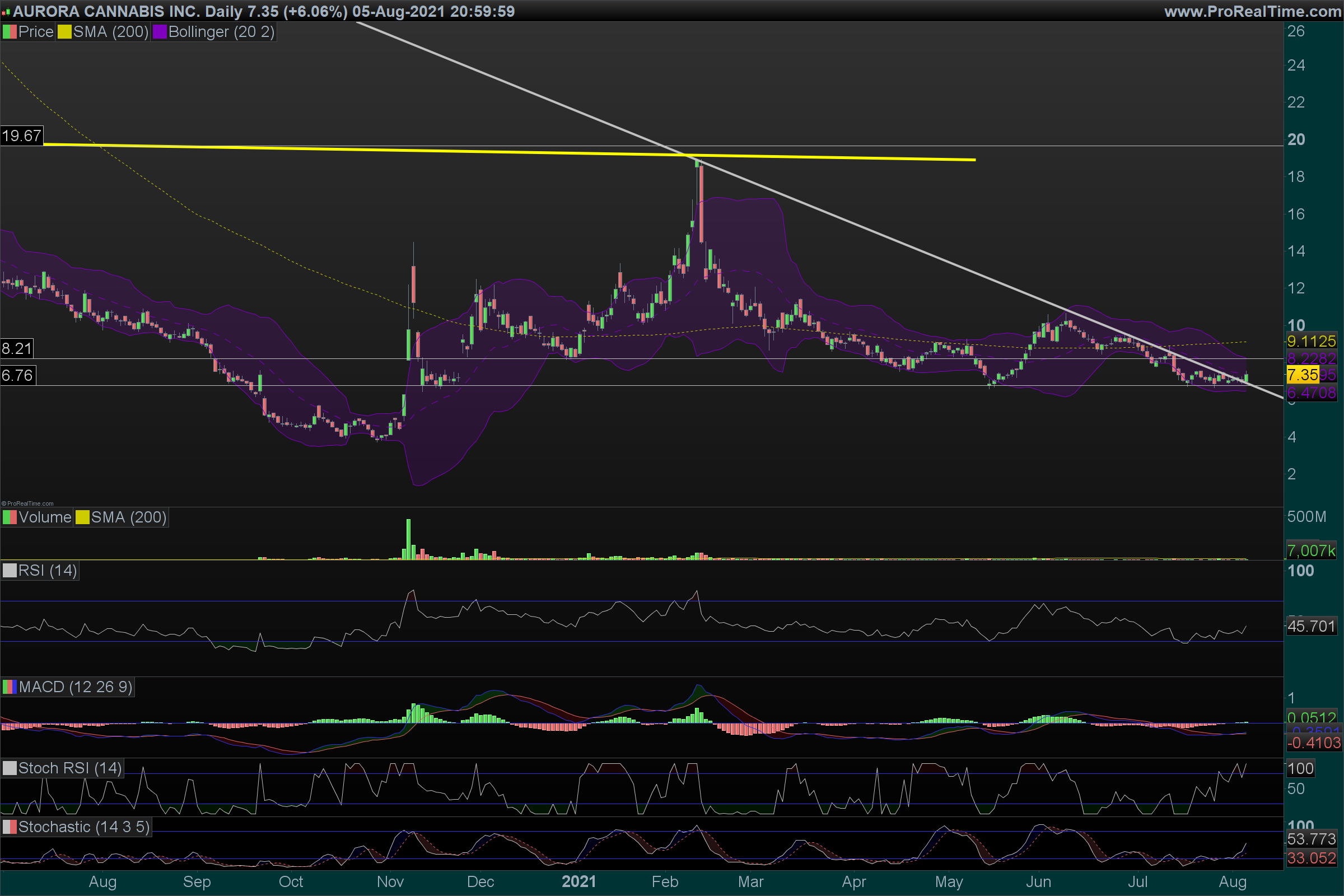The height and width of the screenshot is (896, 1344).
Task: Click the 2021 label on time axis
Action: [x=578, y=881]
